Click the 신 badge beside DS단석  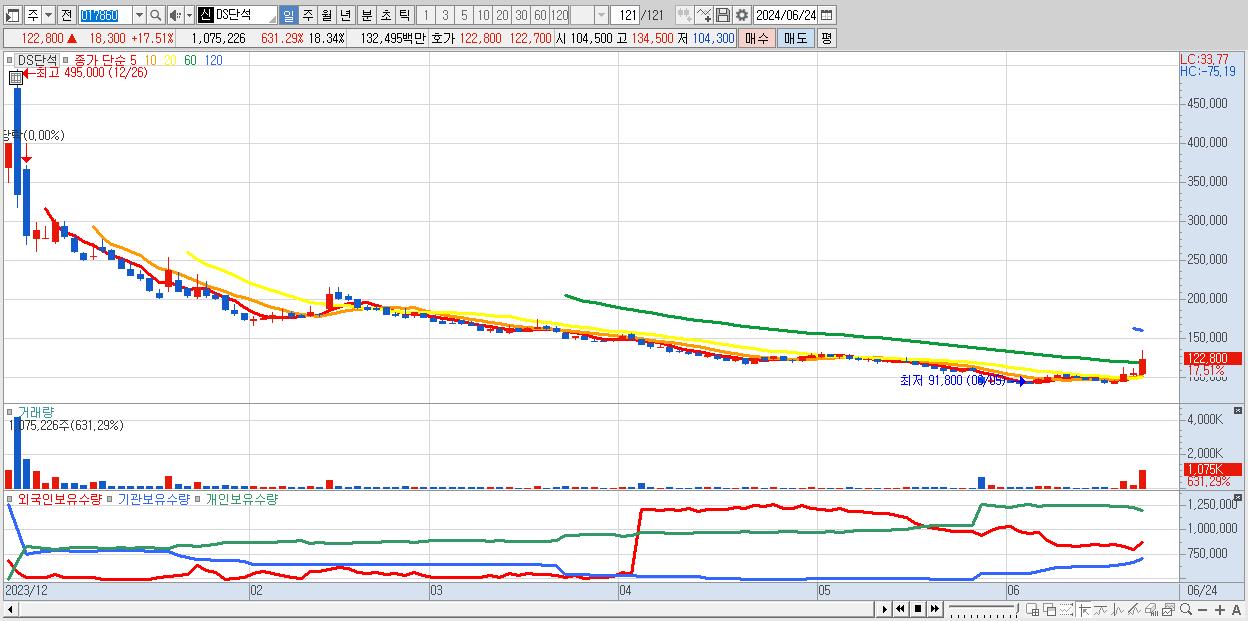[205, 15]
